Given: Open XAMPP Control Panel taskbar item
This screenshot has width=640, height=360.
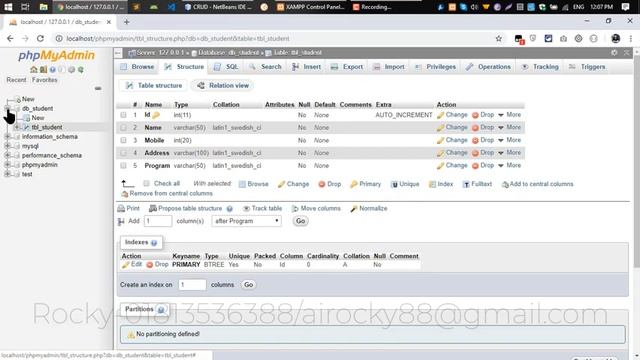Looking at the screenshot, I should pyautogui.click(x=311, y=7).
